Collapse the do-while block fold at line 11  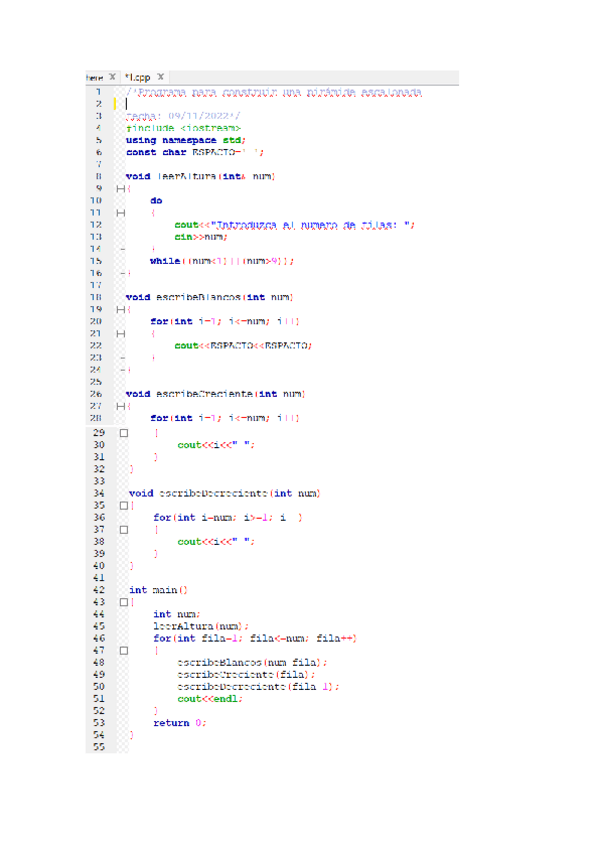click(x=120, y=212)
